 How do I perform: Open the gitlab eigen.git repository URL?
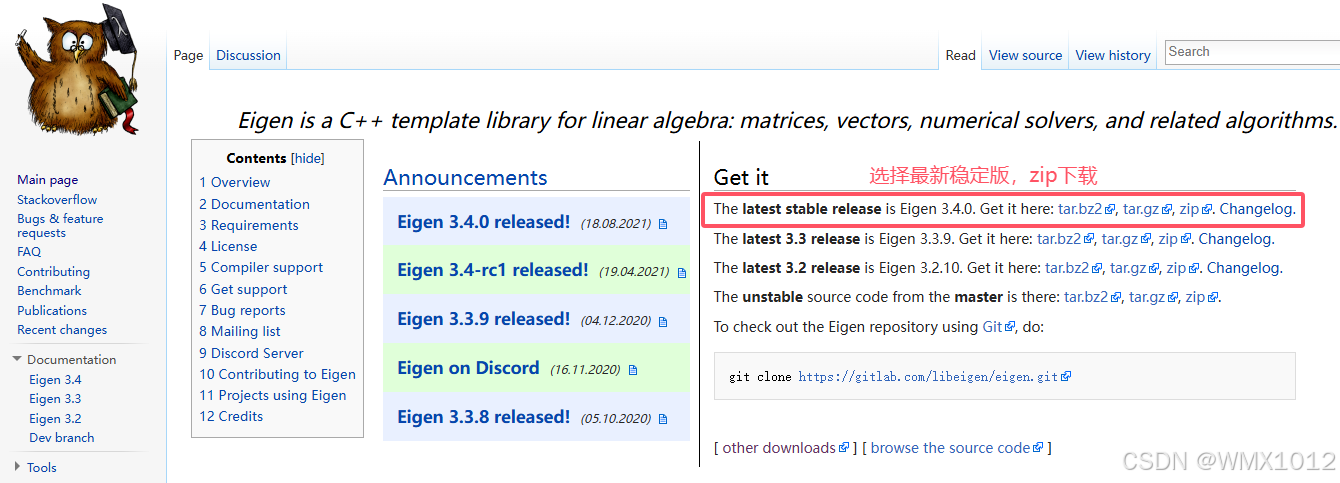(934, 377)
